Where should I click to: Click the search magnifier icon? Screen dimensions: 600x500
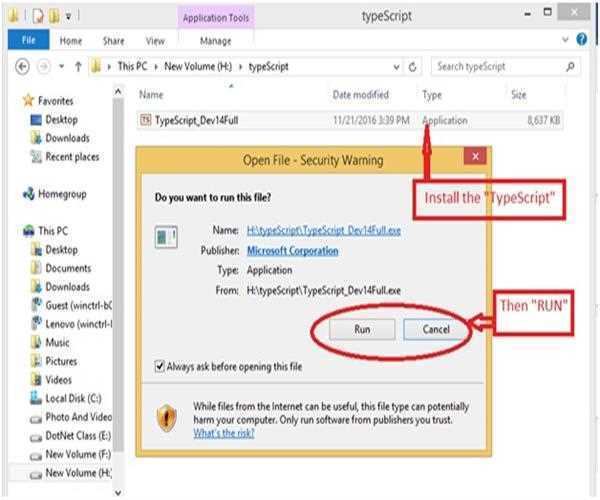(571, 67)
